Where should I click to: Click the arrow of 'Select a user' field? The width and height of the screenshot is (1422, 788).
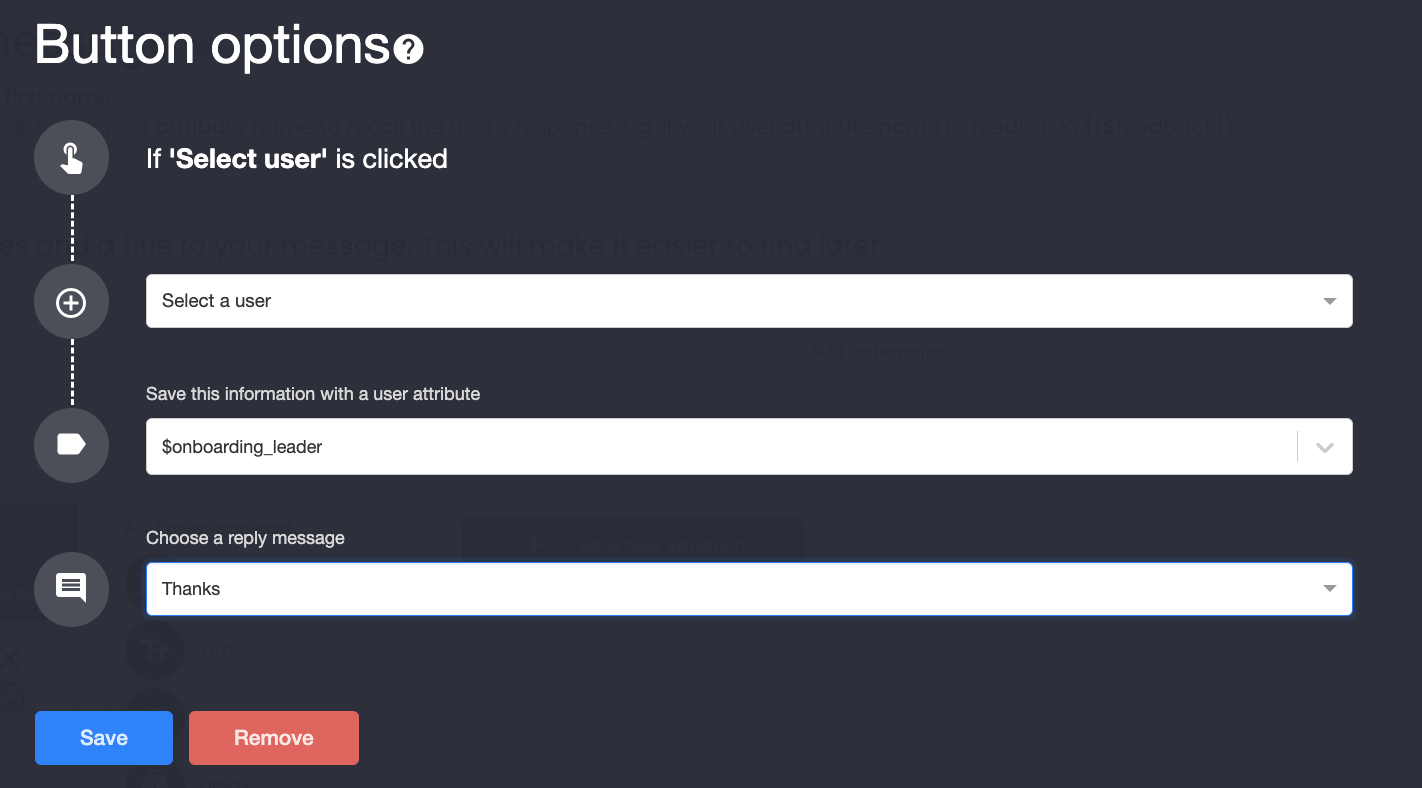(x=1329, y=301)
